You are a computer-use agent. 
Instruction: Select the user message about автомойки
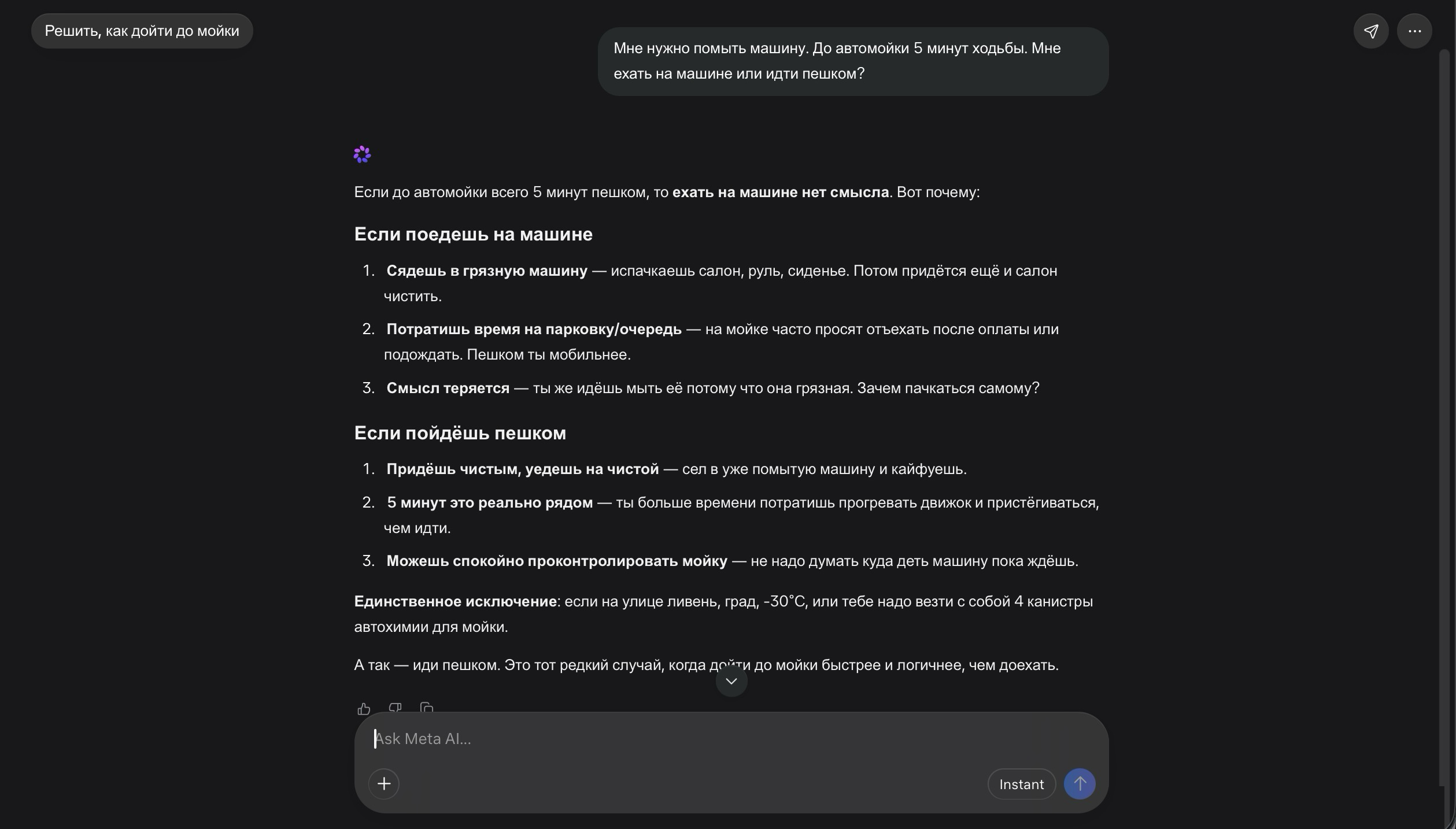(x=853, y=61)
